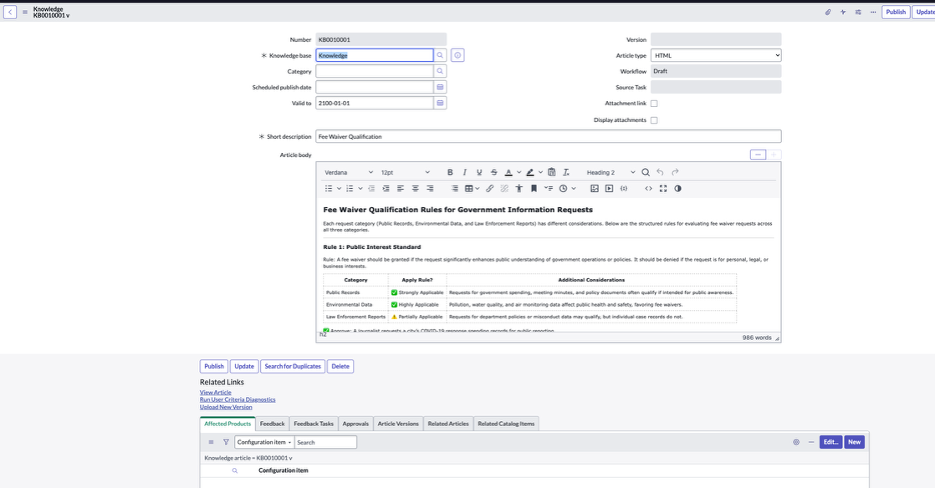
Task: Center align text in editor
Action: 415,189
